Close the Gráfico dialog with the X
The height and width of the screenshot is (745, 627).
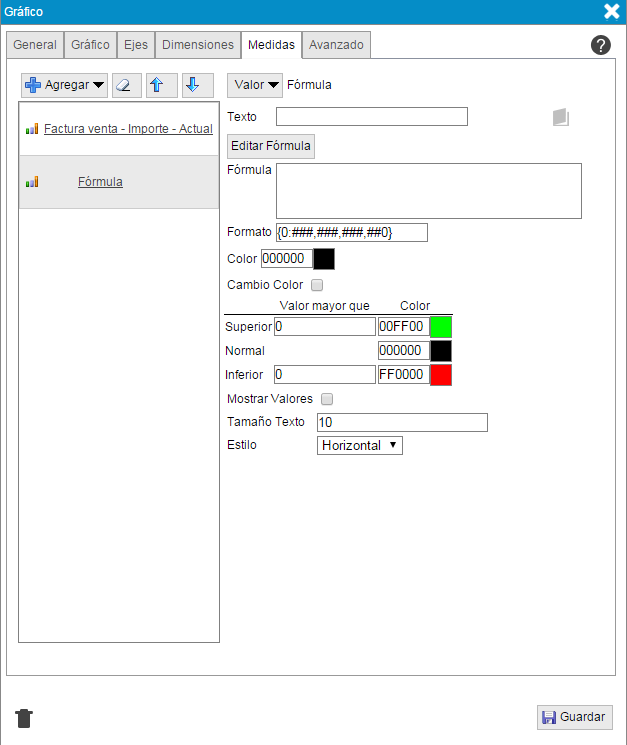611,12
